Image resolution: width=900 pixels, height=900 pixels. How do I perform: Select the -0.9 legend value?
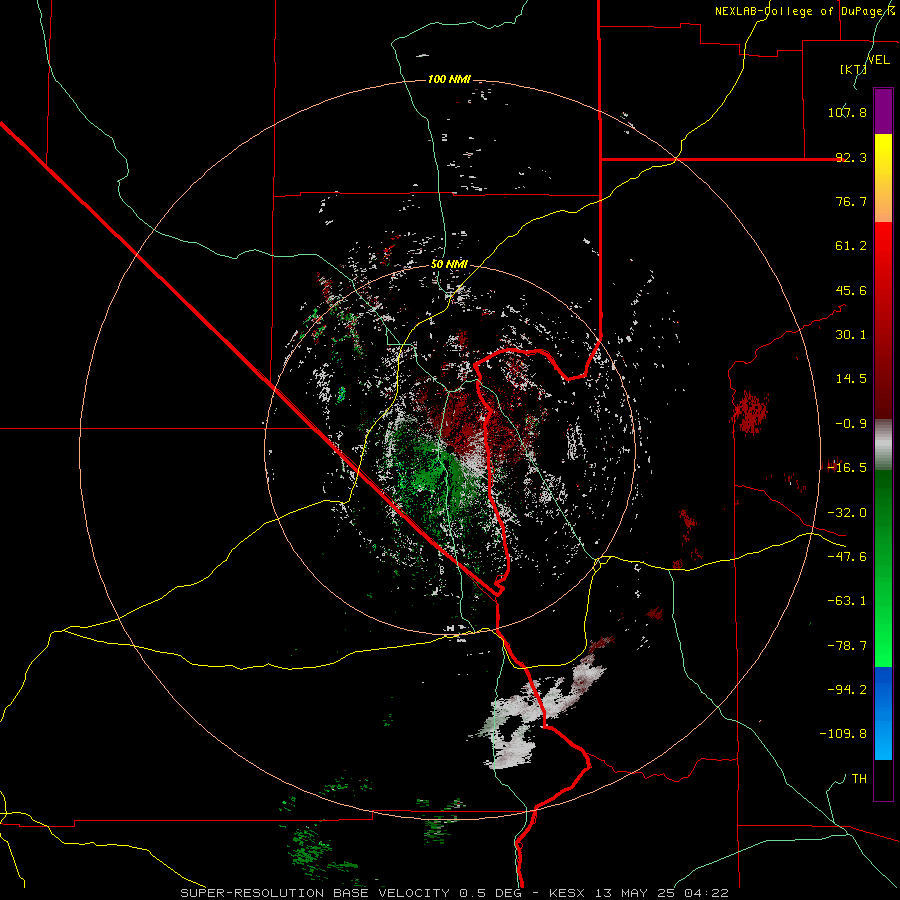[x=851, y=424]
